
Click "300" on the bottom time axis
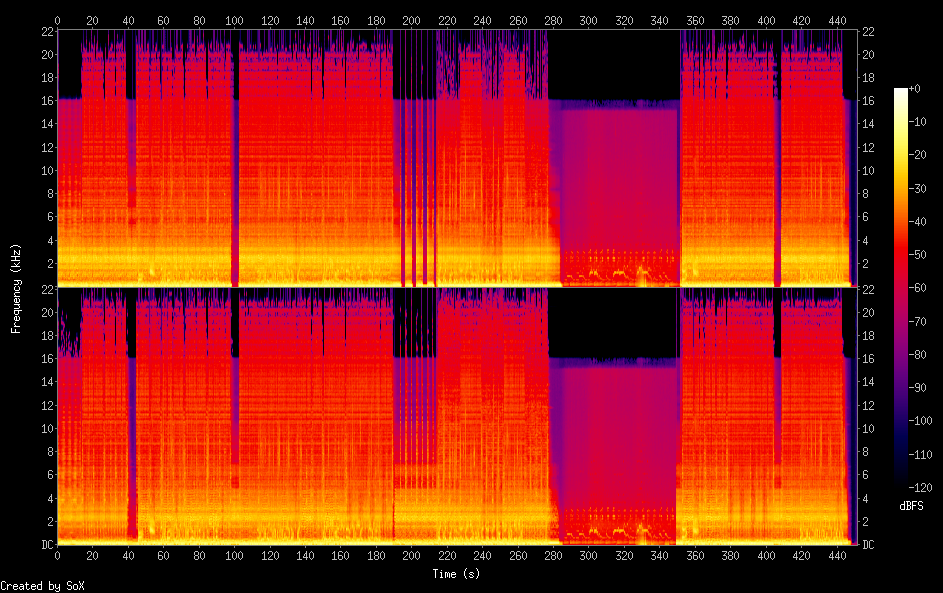[588, 556]
